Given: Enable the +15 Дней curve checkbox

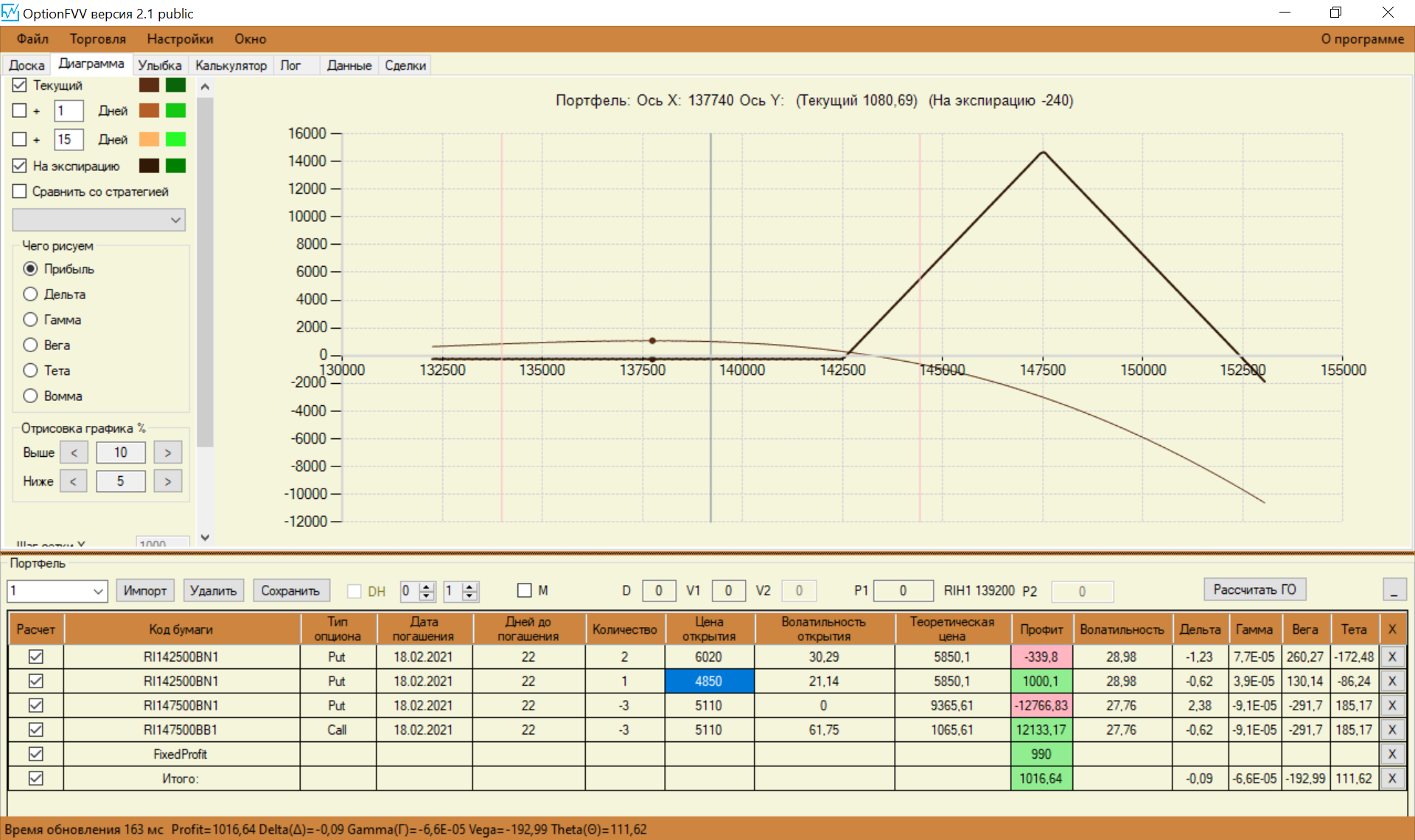Looking at the screenshot, I should pyautogui.click(x=20, y=139).
